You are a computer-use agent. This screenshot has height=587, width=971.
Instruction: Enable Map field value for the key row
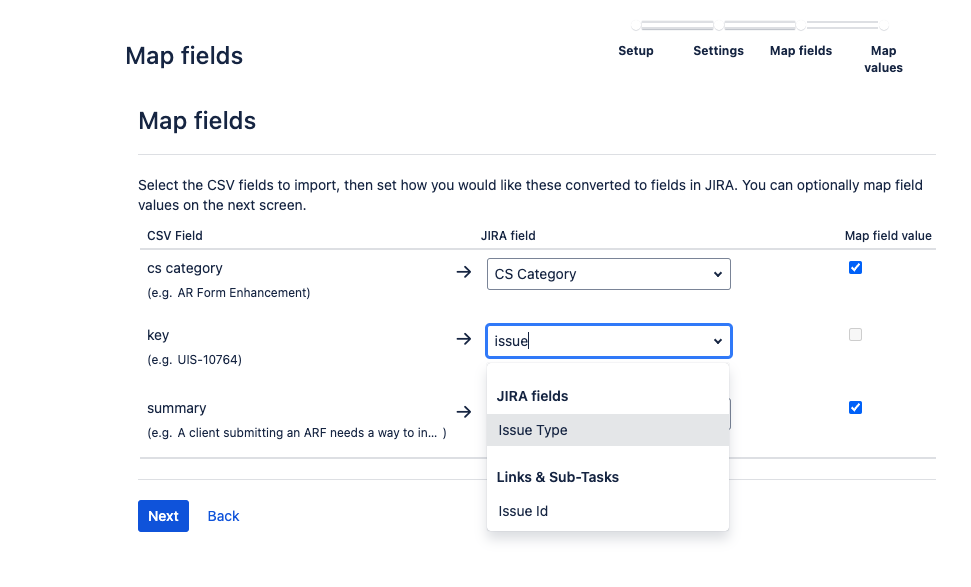point(855,335)
